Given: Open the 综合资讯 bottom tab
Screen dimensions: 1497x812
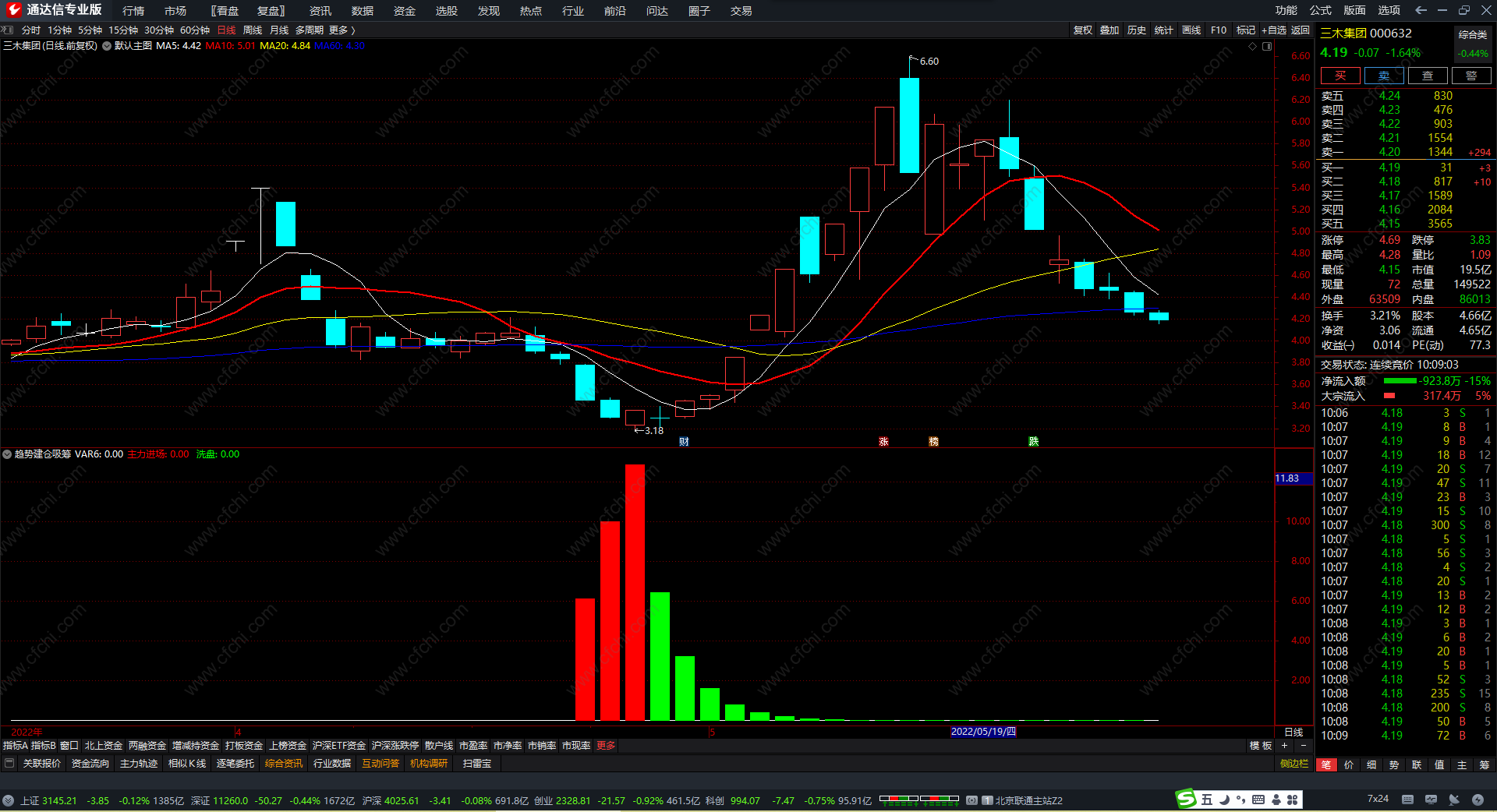Looking at the screenshot, I should click(x=284, y=764).
